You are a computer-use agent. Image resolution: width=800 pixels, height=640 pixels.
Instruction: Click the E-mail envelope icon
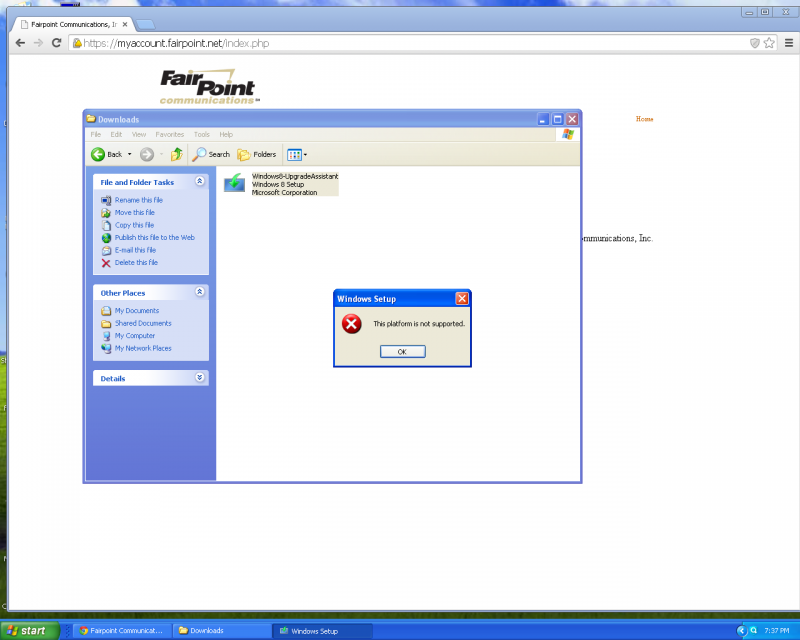coord(106,251)
